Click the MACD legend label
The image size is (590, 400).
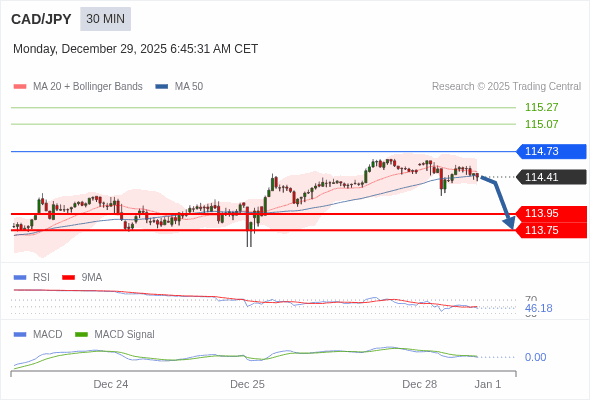[x=48, y=335]
